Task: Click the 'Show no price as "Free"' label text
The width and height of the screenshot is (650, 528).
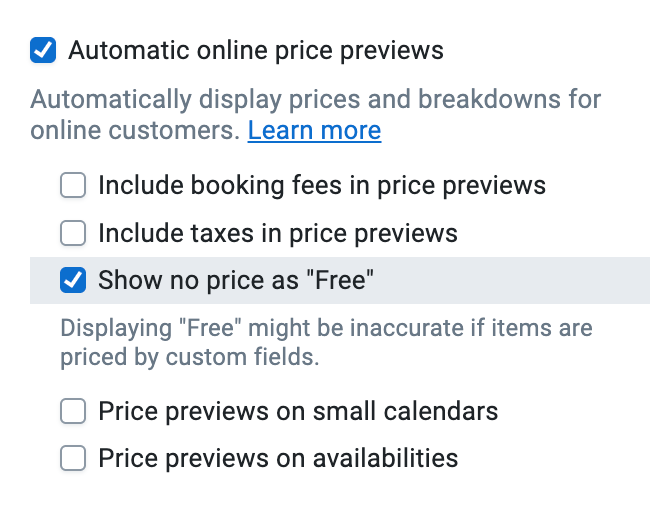Action: [x=235, y=281]
